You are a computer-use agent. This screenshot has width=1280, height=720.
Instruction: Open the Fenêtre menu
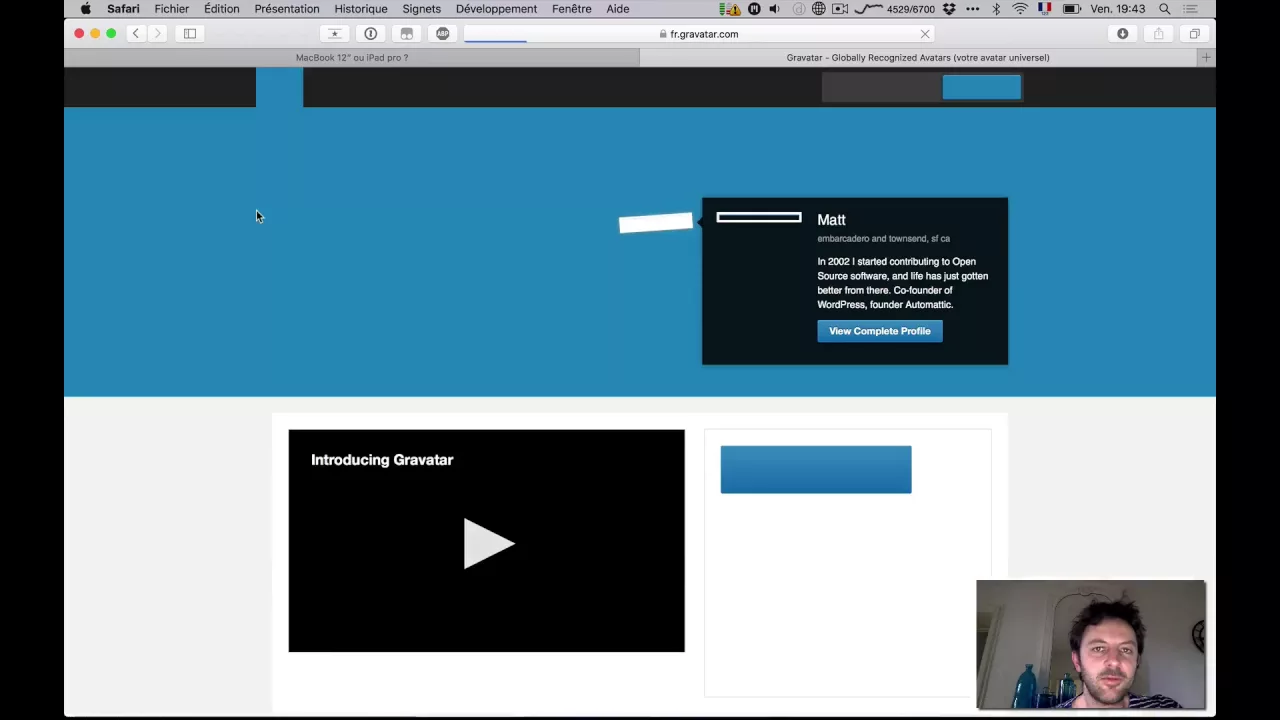point(571,9)
